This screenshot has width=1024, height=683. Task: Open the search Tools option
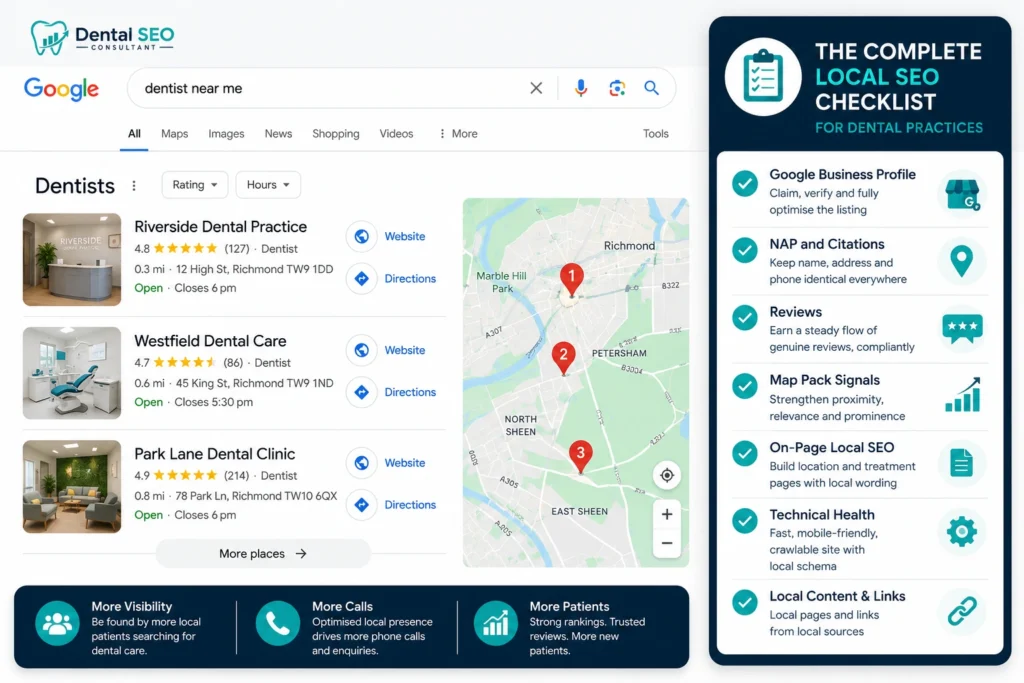[x=656, y=133]
